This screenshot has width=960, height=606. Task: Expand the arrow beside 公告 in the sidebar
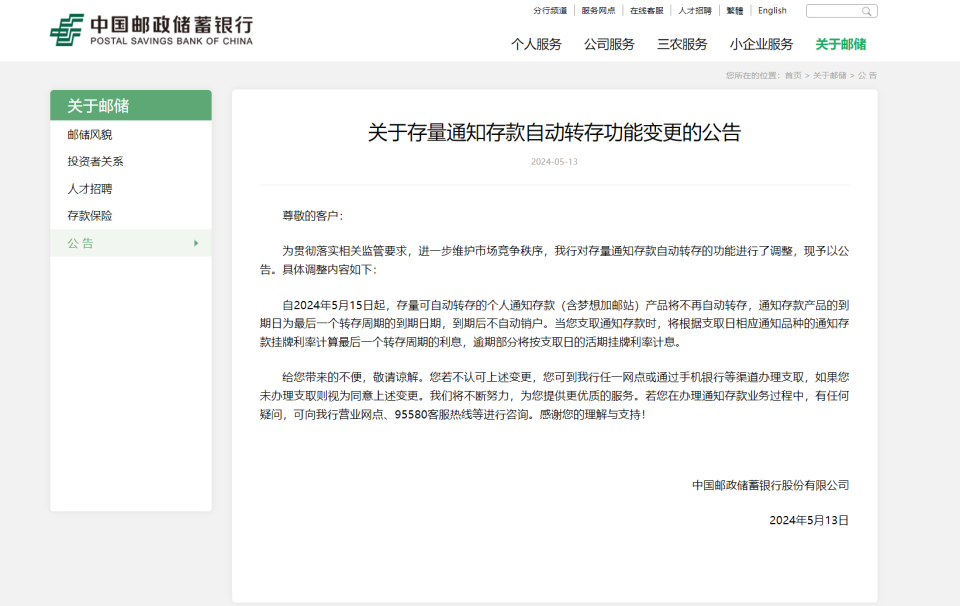pyautogui.click(x=196, y=243)
